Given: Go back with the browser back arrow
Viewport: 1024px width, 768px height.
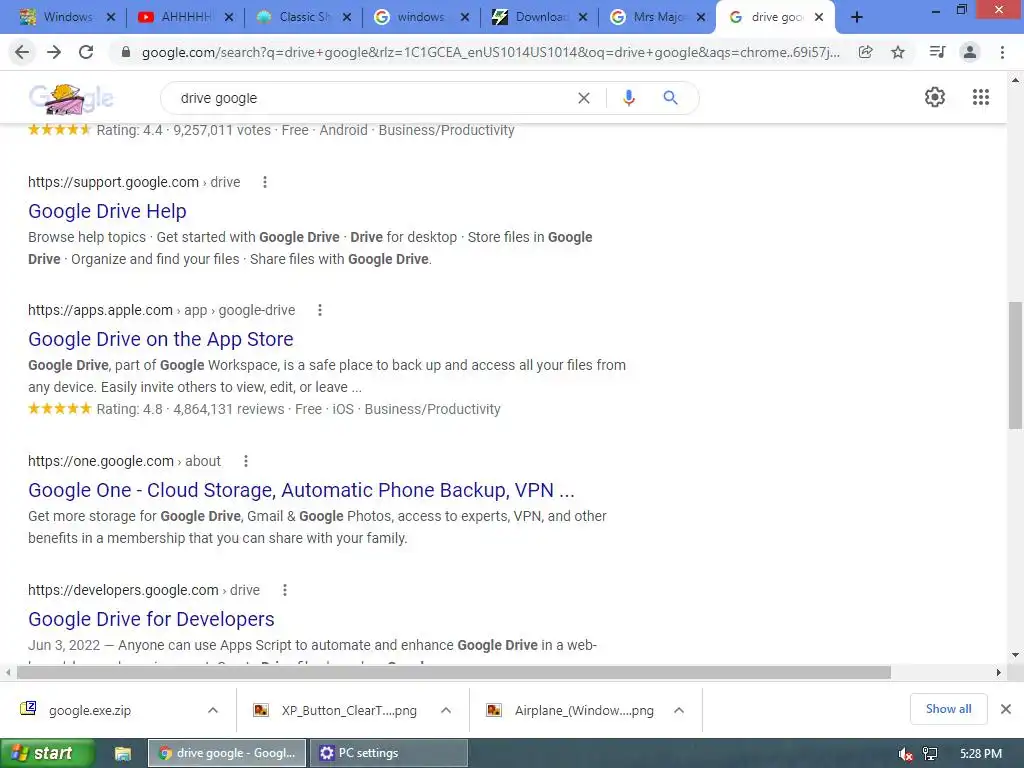Looking at the screenshot, I should coord(22,52).
